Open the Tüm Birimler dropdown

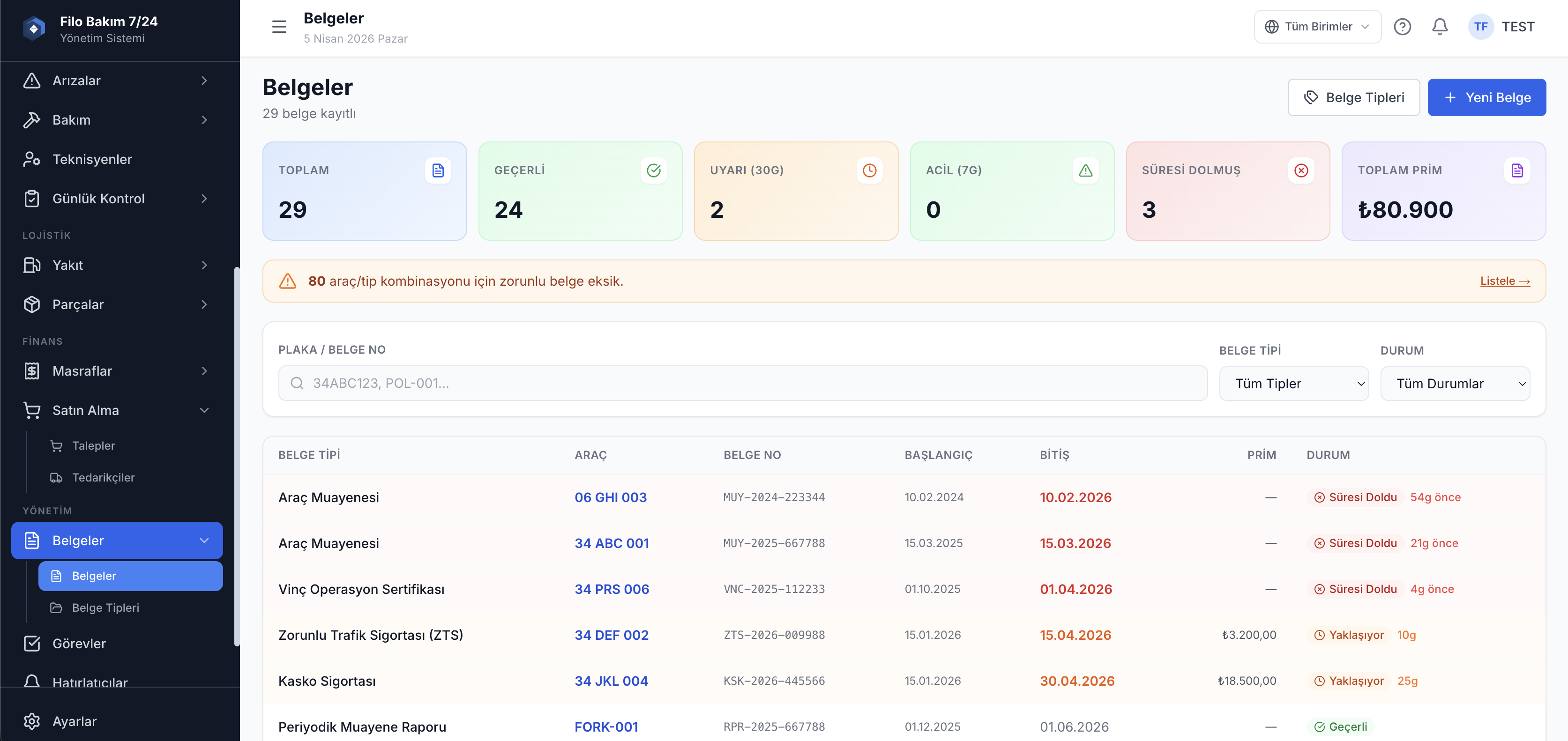pyautogui.click(x=1317, y=27)
